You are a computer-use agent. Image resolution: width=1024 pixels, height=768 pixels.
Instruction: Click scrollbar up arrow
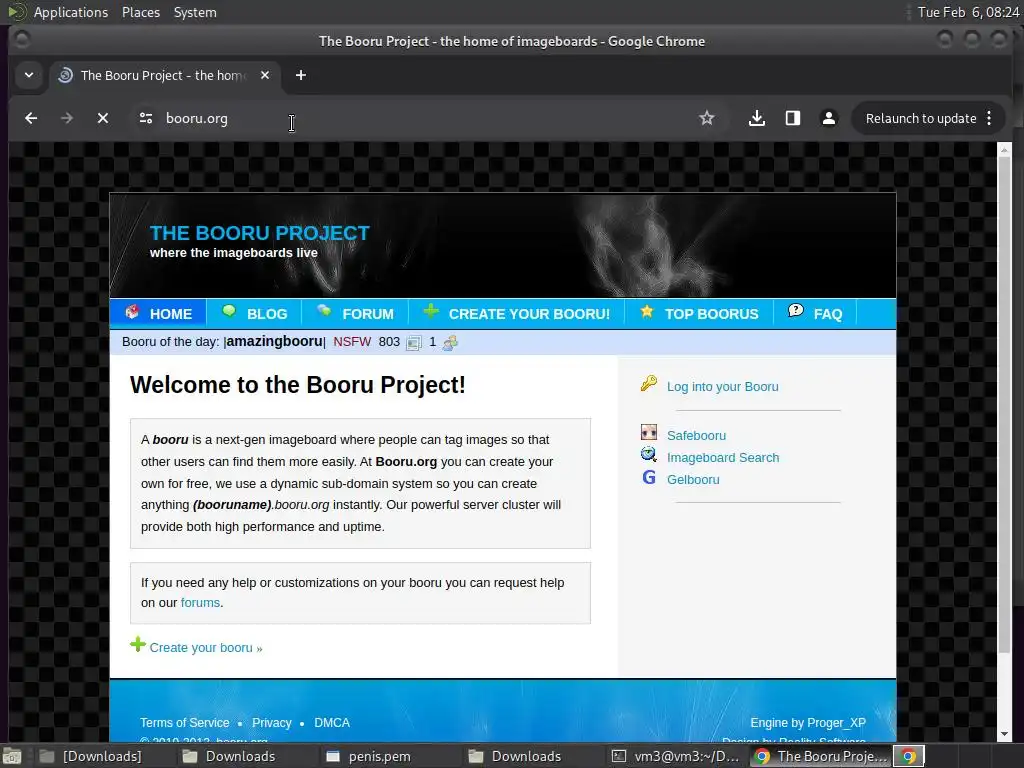tap(1005, 150)
